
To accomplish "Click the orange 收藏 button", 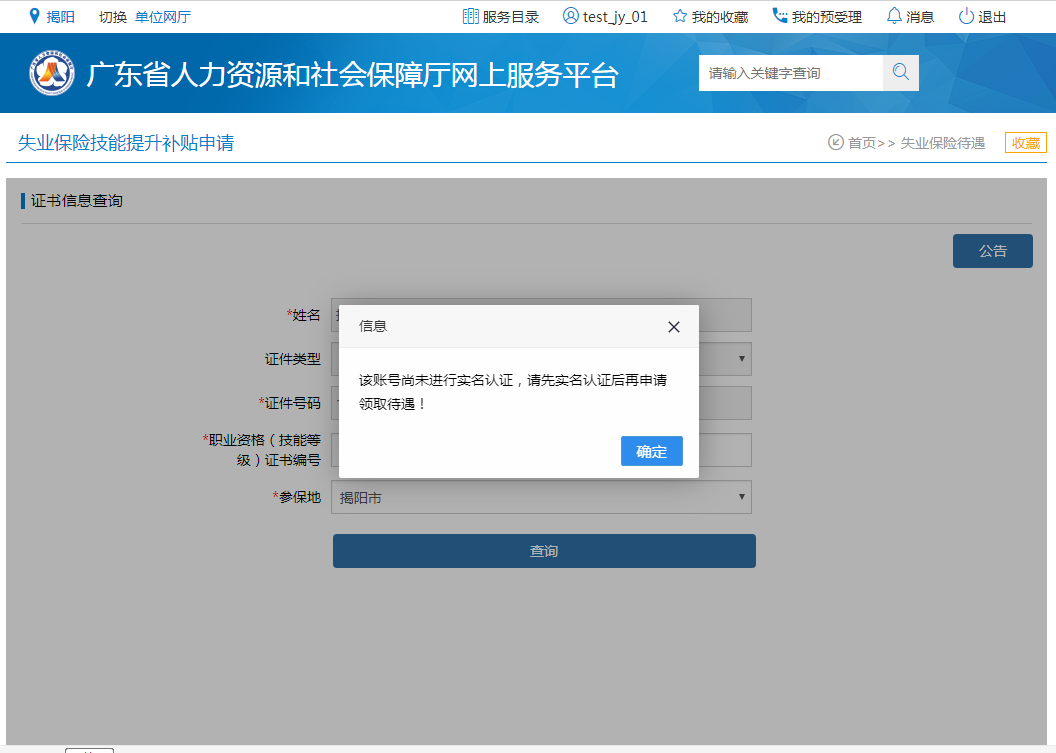I will [1026, 143].
